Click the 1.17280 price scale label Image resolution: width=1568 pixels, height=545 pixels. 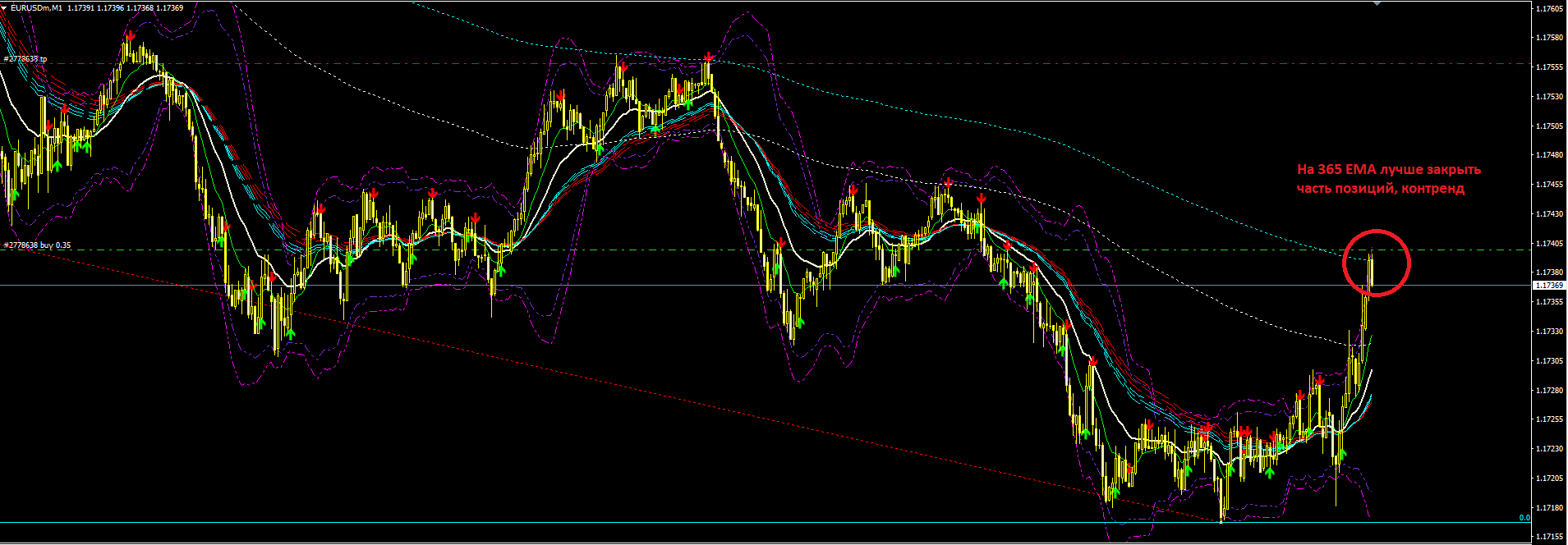1549,391
